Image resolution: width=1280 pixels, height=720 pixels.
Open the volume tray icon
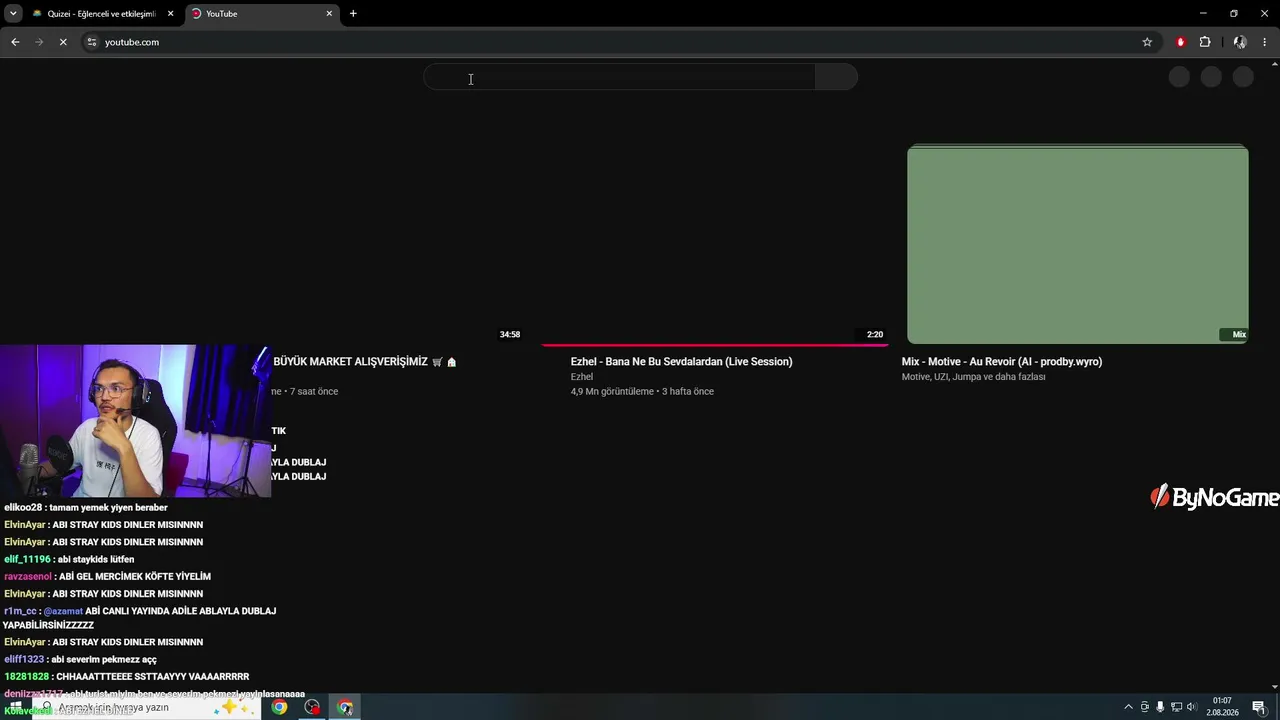(1192, 707)
